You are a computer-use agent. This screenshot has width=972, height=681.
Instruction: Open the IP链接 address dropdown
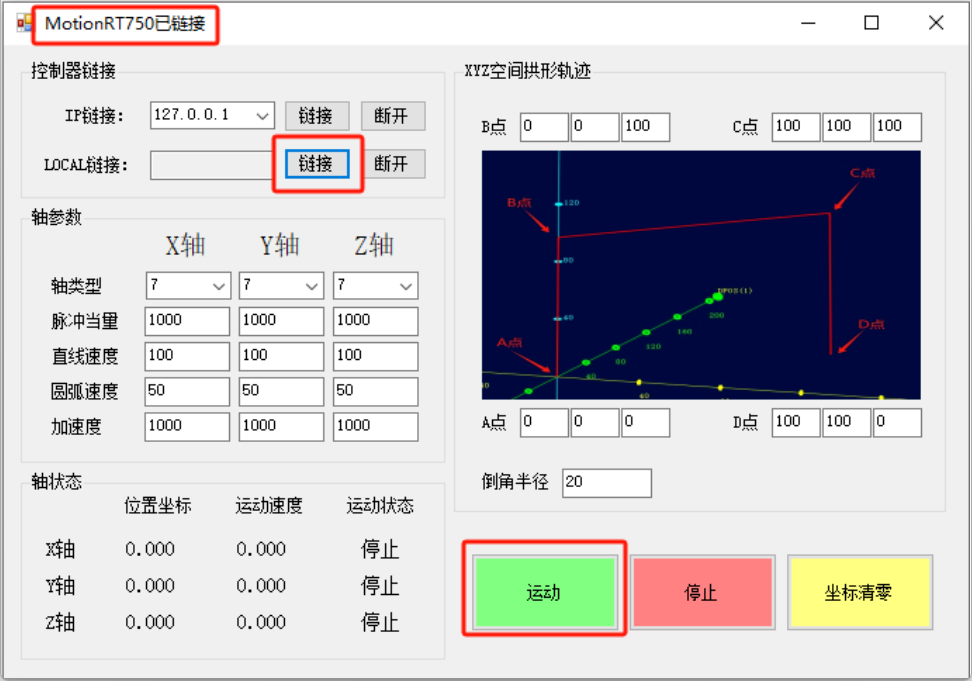263,115
